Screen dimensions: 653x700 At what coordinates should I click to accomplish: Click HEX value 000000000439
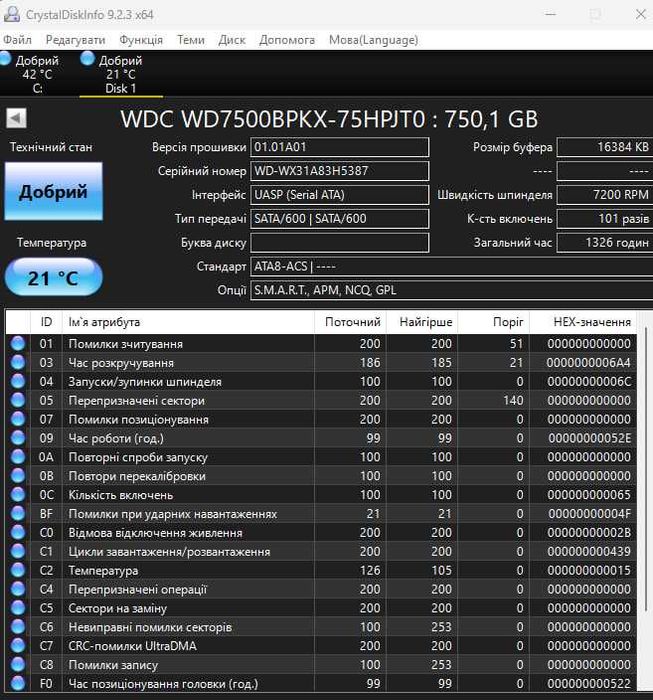pyautogui.click(x=589, y=551)
